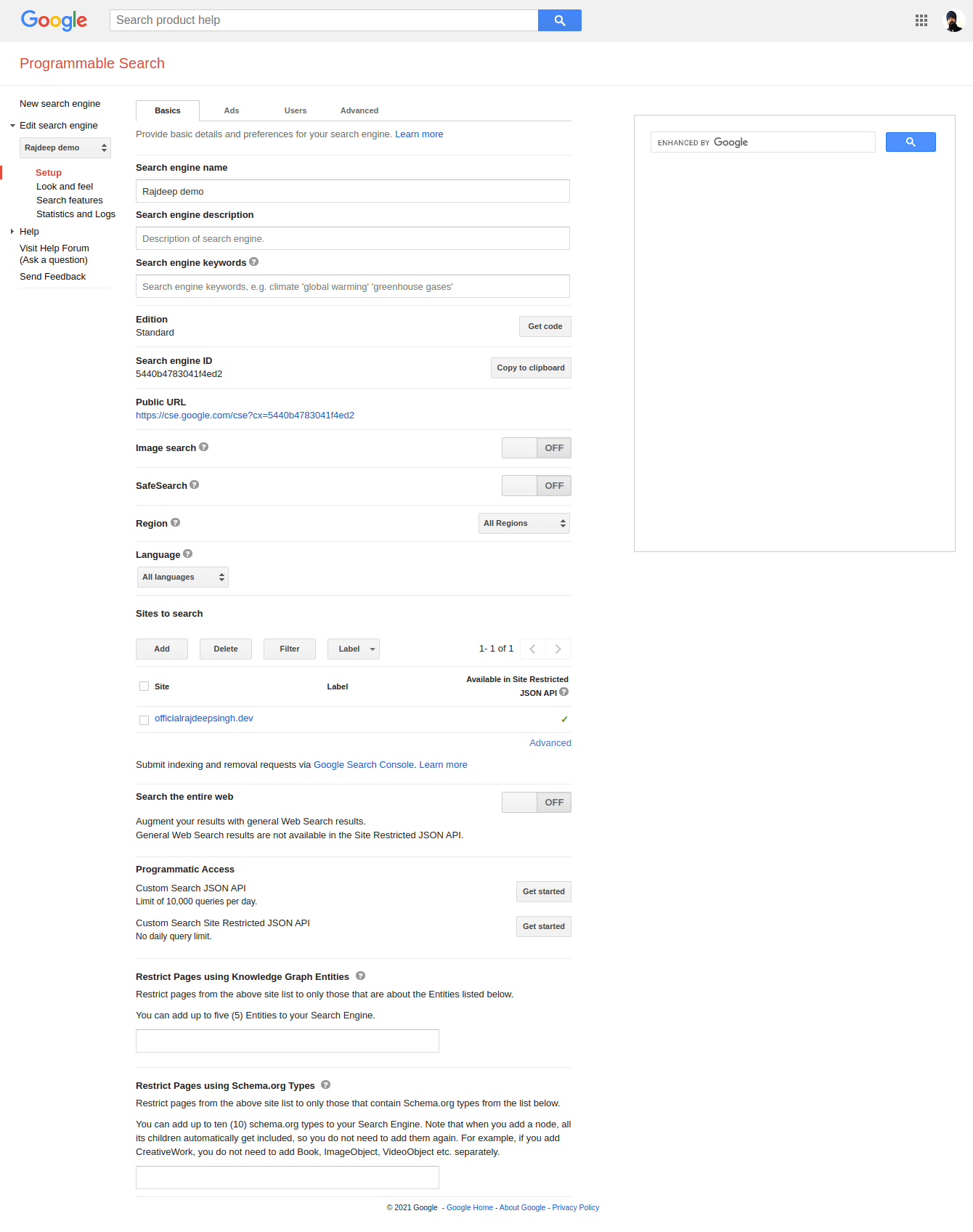Viewport: 973px width, 1232px height.
Task: Toggle Search the entire web switch
Action: tap(537, 803)
